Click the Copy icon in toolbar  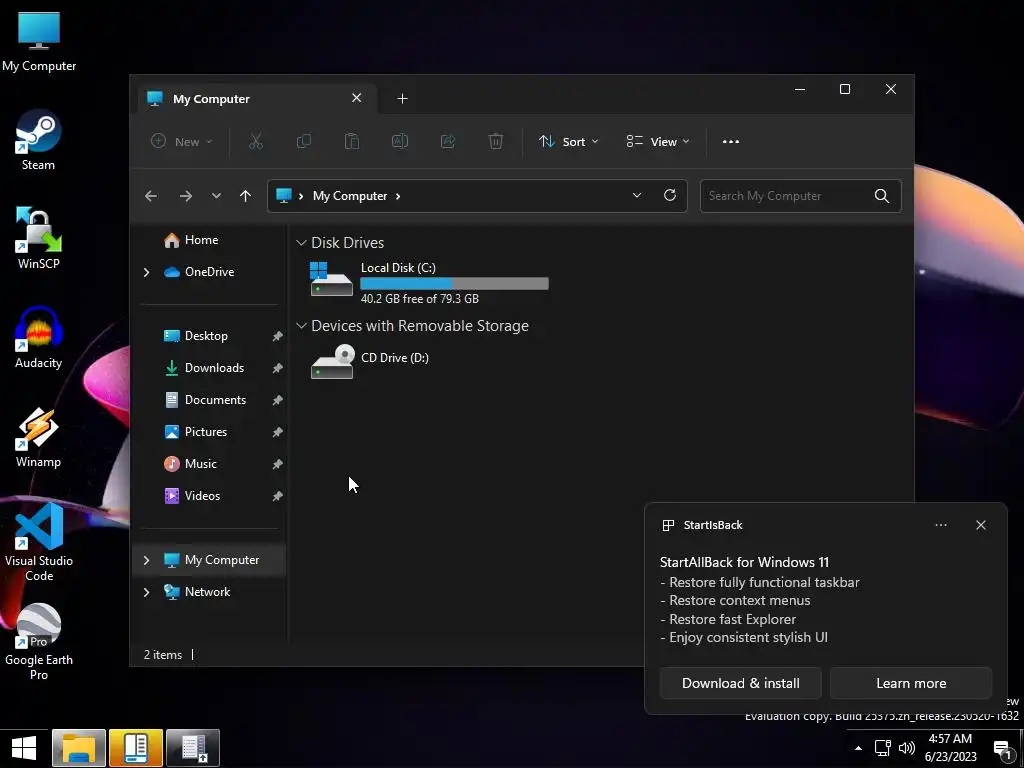coord(304,141)
